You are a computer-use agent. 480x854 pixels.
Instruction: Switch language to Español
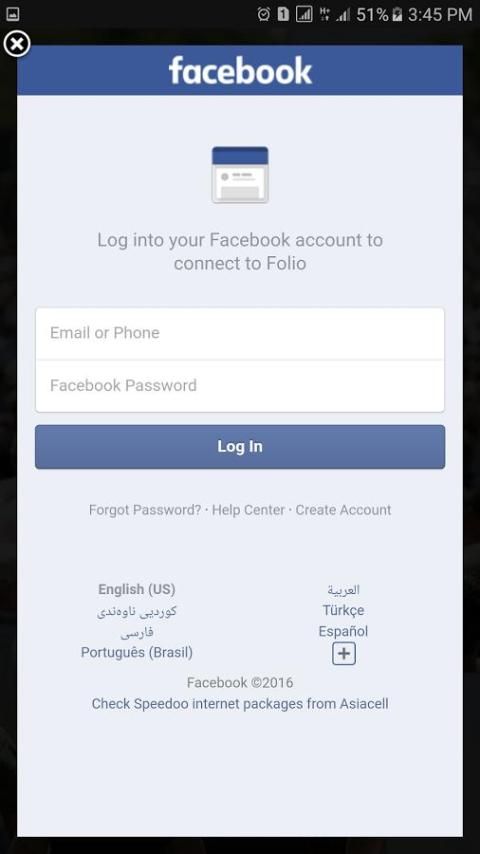pyautogui.click(x=343, y=631)
